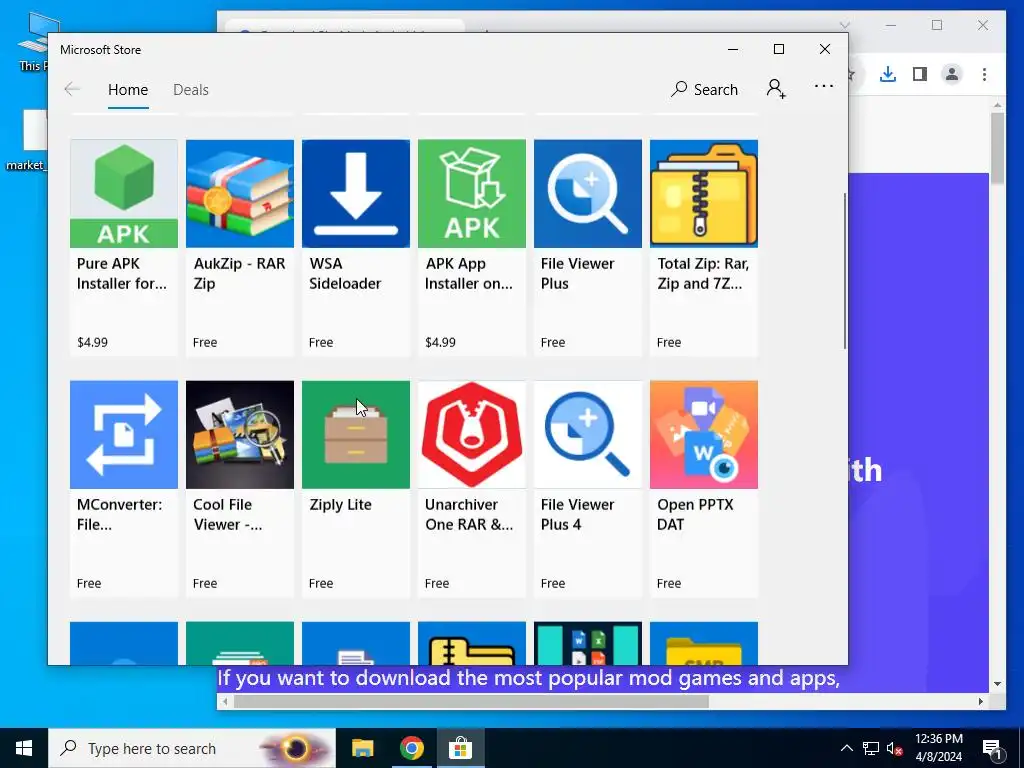1024x768 pixels.
Task: Open APK App Installer app icon
Action: coord(472,193)
